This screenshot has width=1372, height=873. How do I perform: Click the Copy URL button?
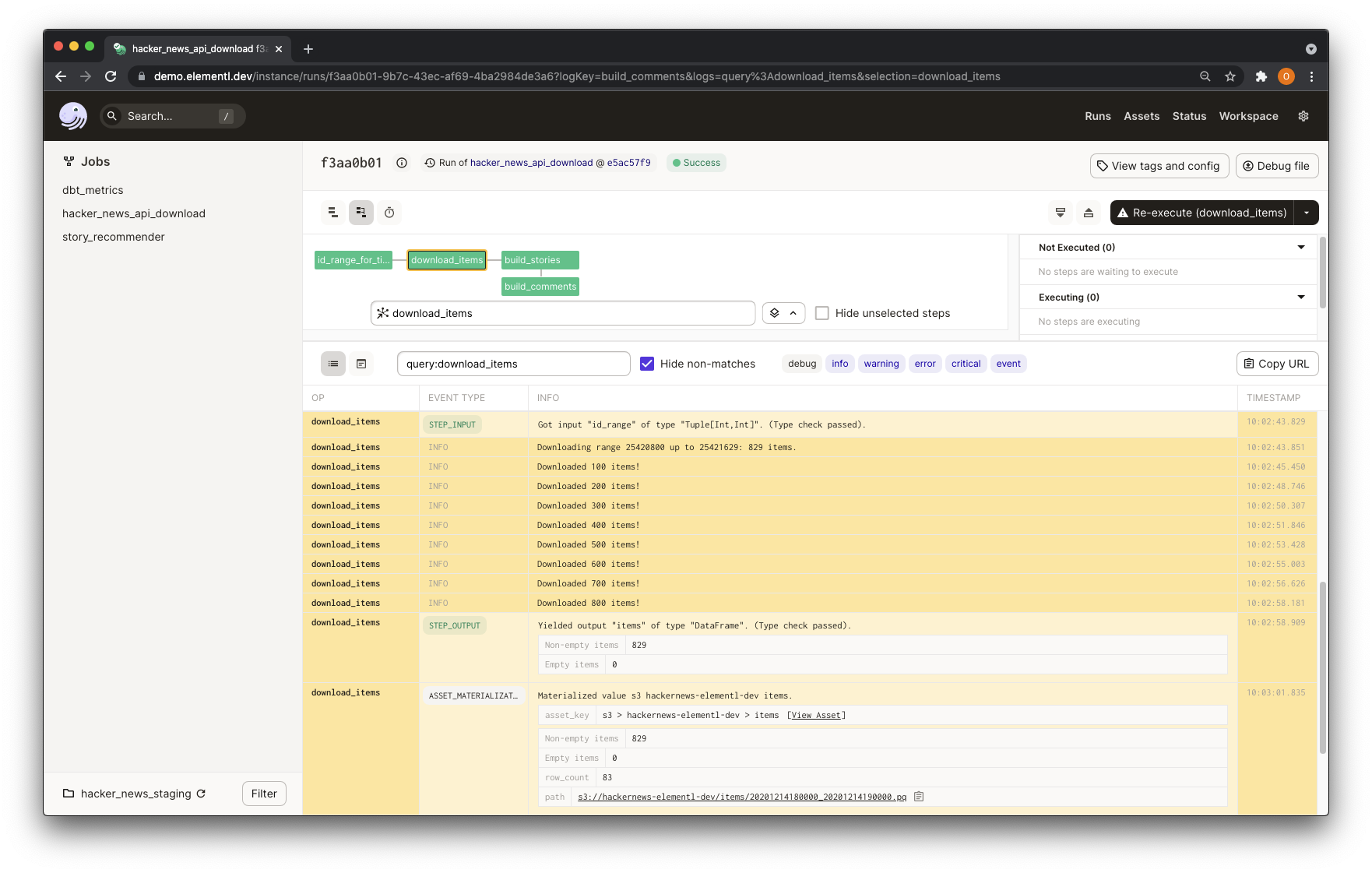pyautogui.click(x=1277, y=364)
